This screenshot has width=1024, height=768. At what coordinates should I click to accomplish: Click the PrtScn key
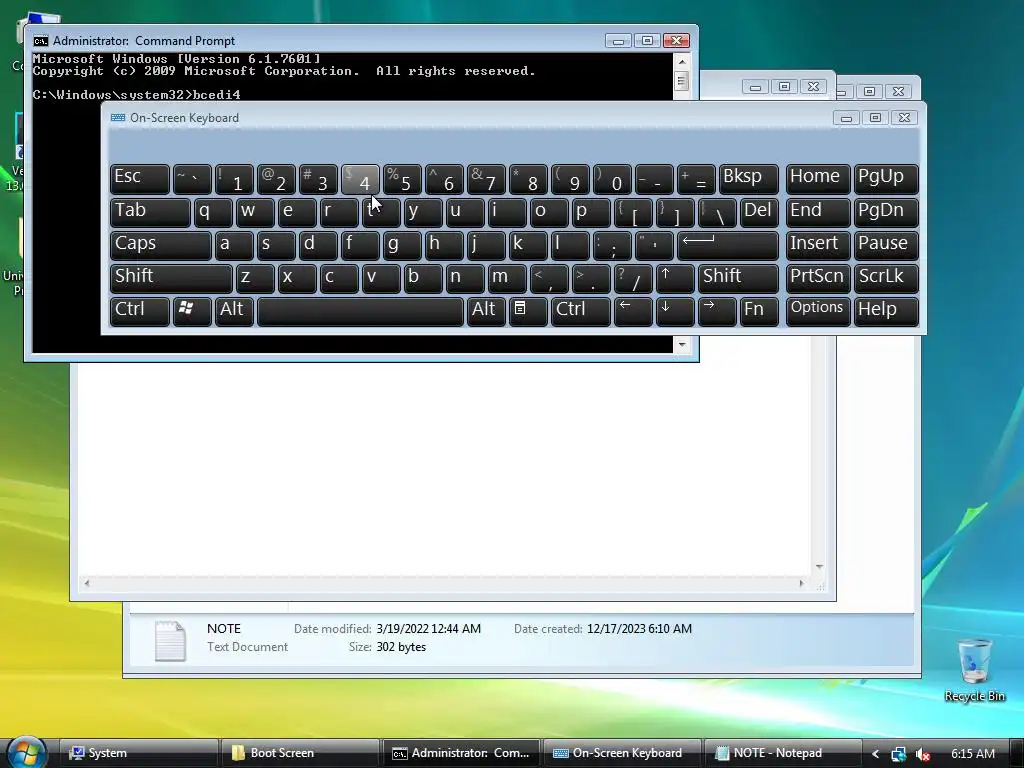[818, 278]
